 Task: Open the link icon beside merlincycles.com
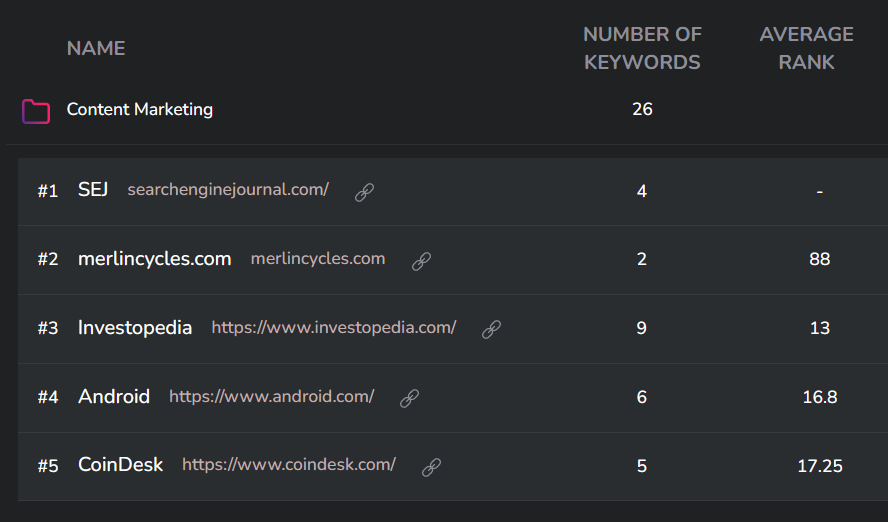click(x=421, y=261)
